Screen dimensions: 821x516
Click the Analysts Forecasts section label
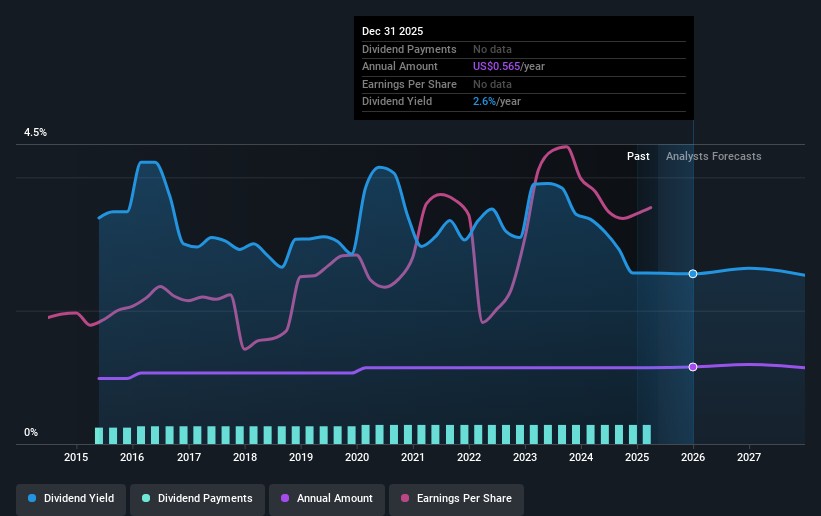click(x=713, y=156)
